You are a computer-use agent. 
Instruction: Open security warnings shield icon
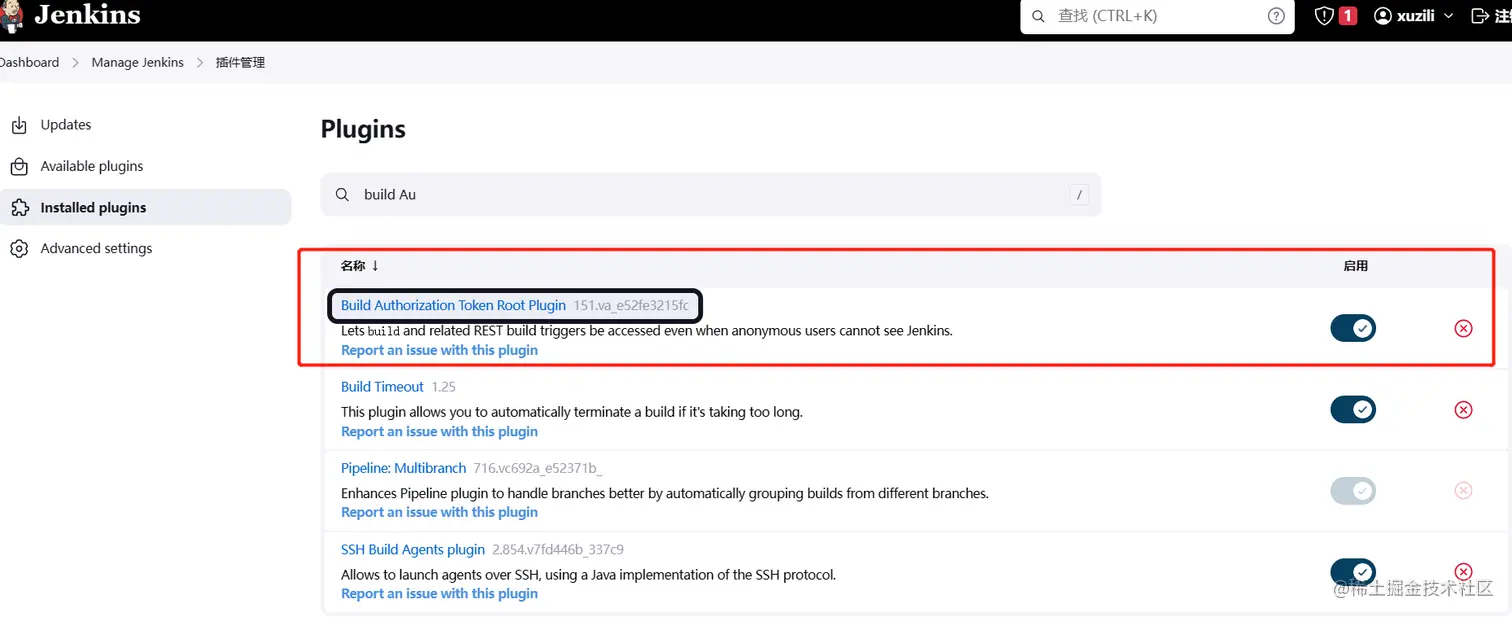[1325, 16]
